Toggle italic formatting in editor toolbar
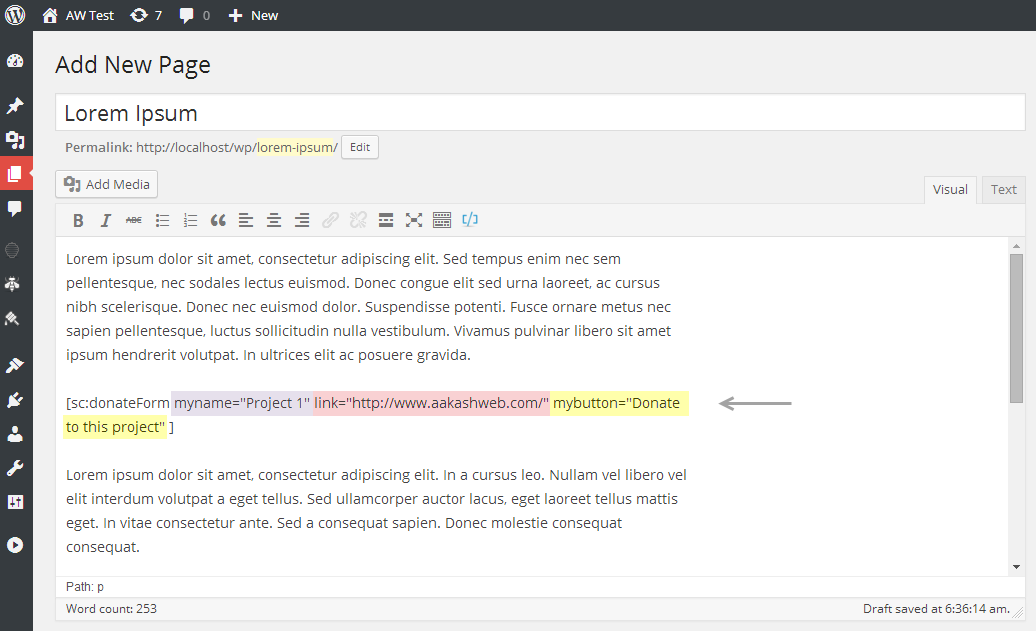Image resolution: width=1036 pixels, height=631 pixels. pyautogui.click(x=106, y=221)
